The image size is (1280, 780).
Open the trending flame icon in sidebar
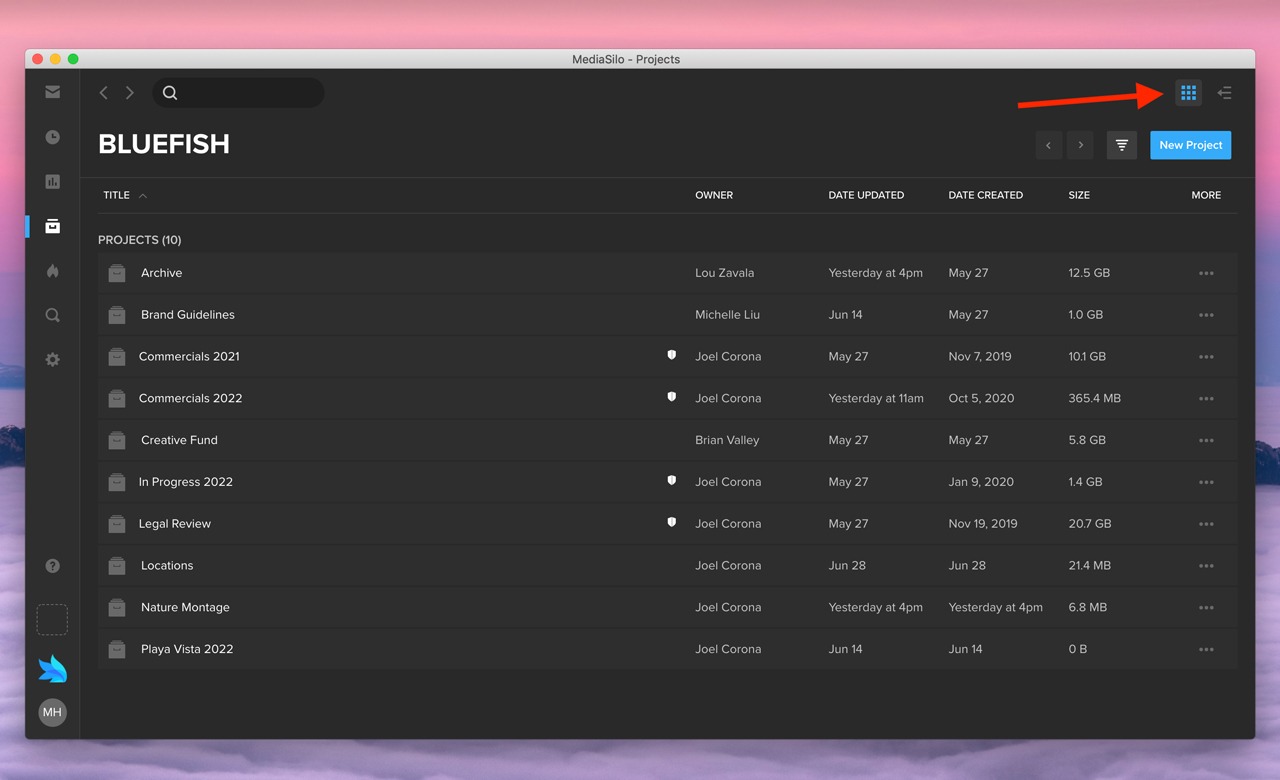(x=52, y=271)
